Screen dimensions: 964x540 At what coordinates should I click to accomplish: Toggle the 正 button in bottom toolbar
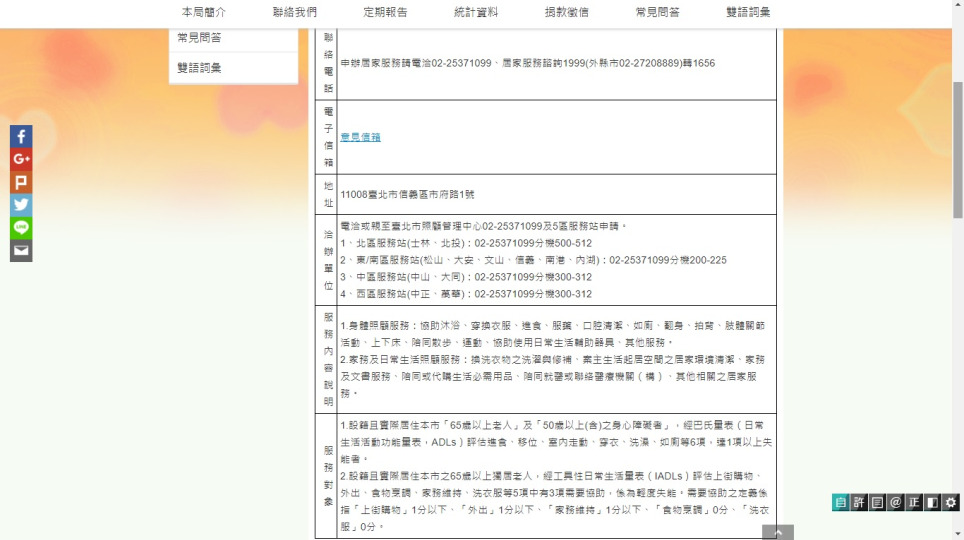[x=914, y=503]
